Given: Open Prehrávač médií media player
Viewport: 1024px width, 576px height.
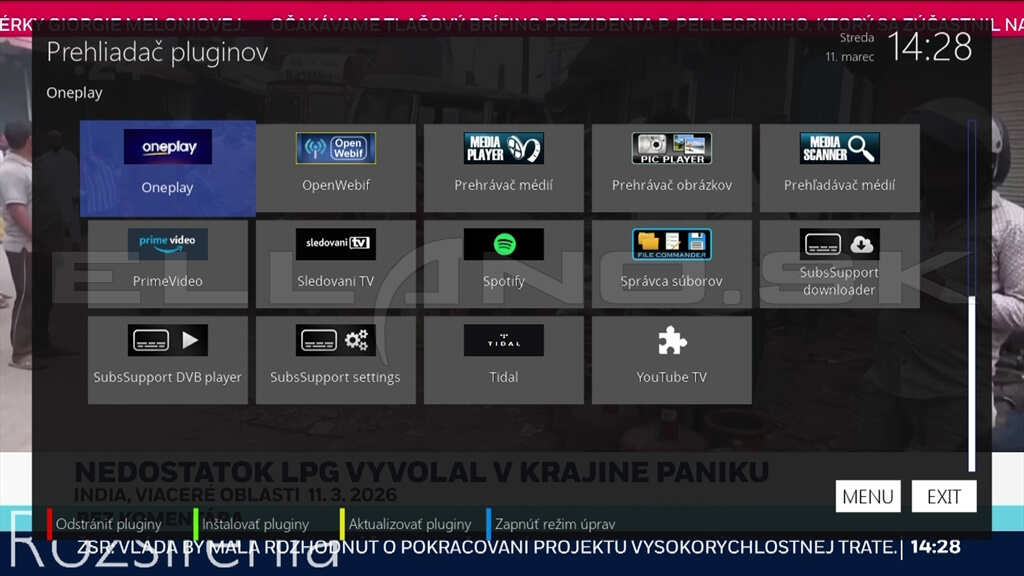Looking at the screenshot, I should tap(503, 168).
